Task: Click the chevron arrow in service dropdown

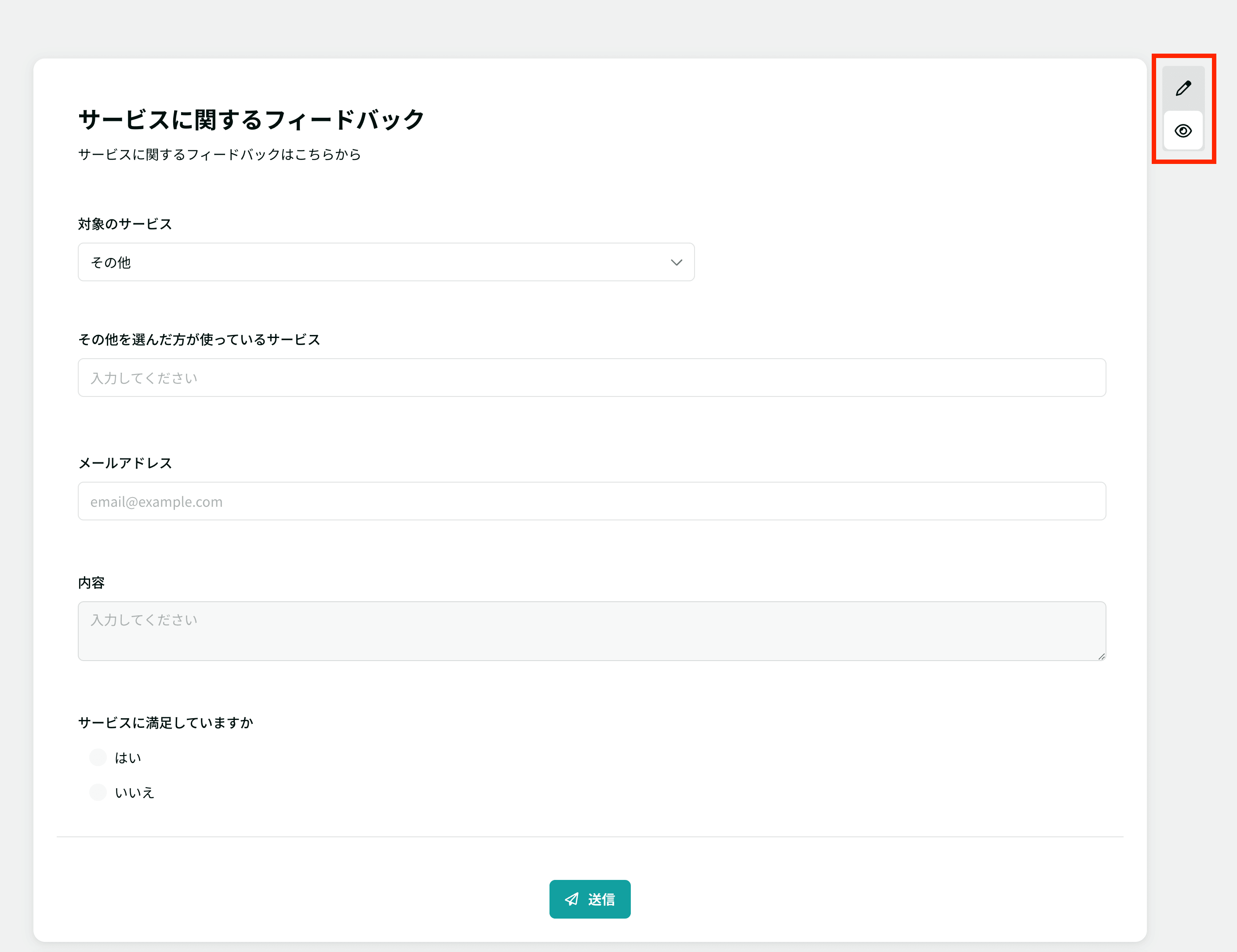Action: click(x=676, y=262)
